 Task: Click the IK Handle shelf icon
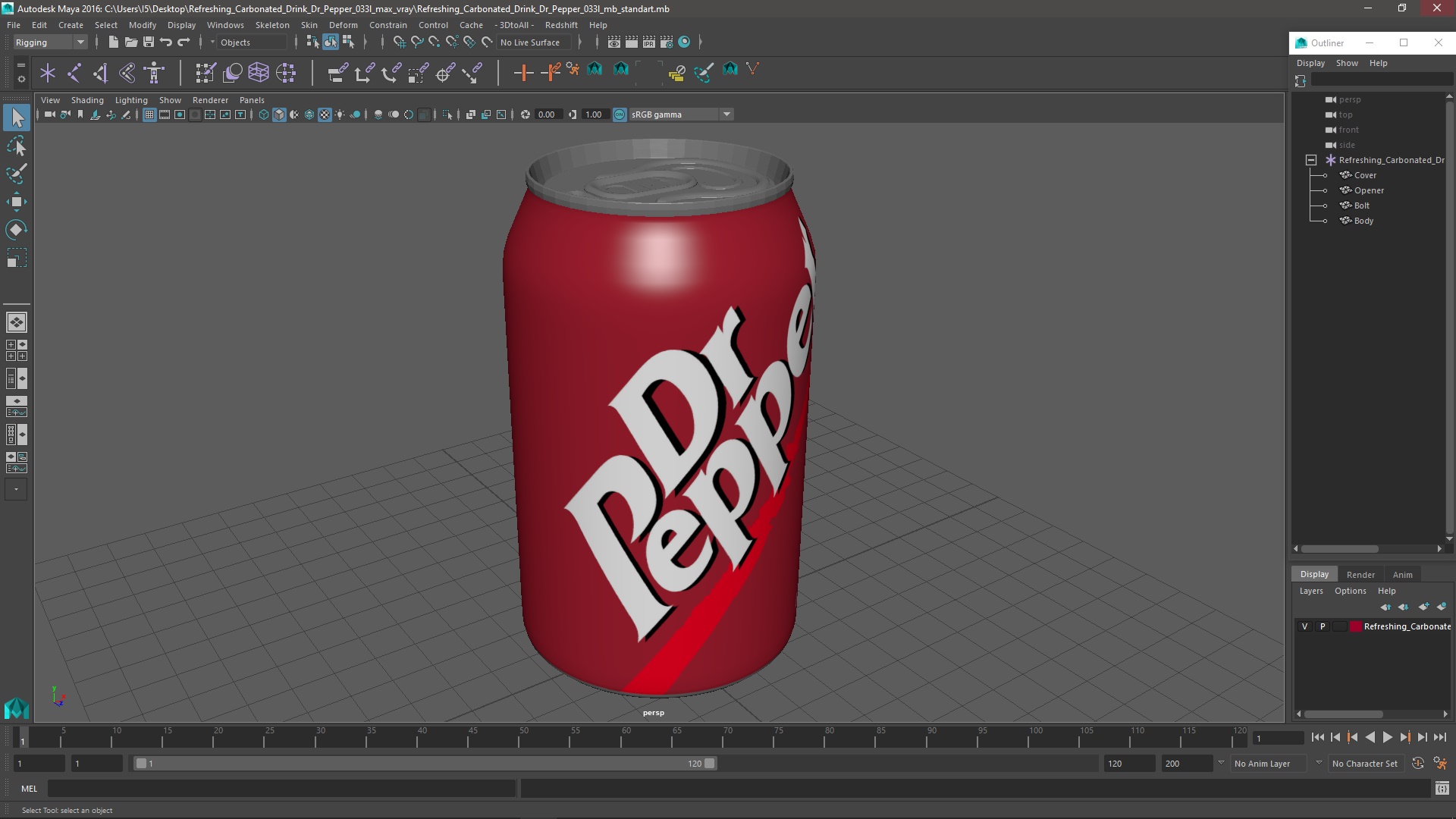(100, 73)
